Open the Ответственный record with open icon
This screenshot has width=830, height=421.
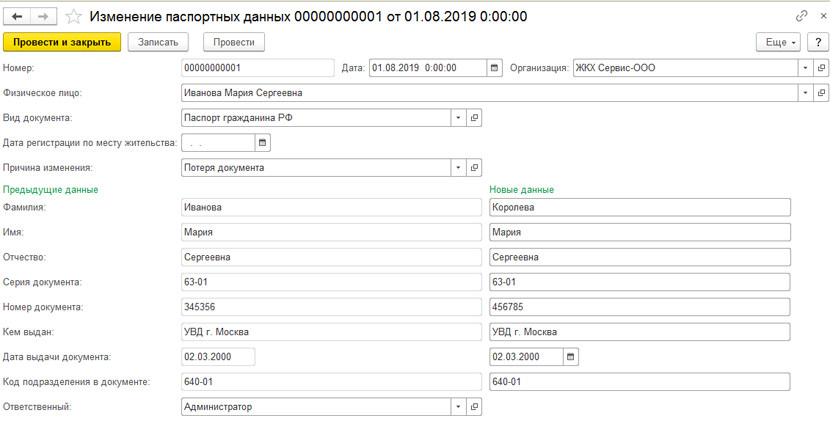point(475,407)
